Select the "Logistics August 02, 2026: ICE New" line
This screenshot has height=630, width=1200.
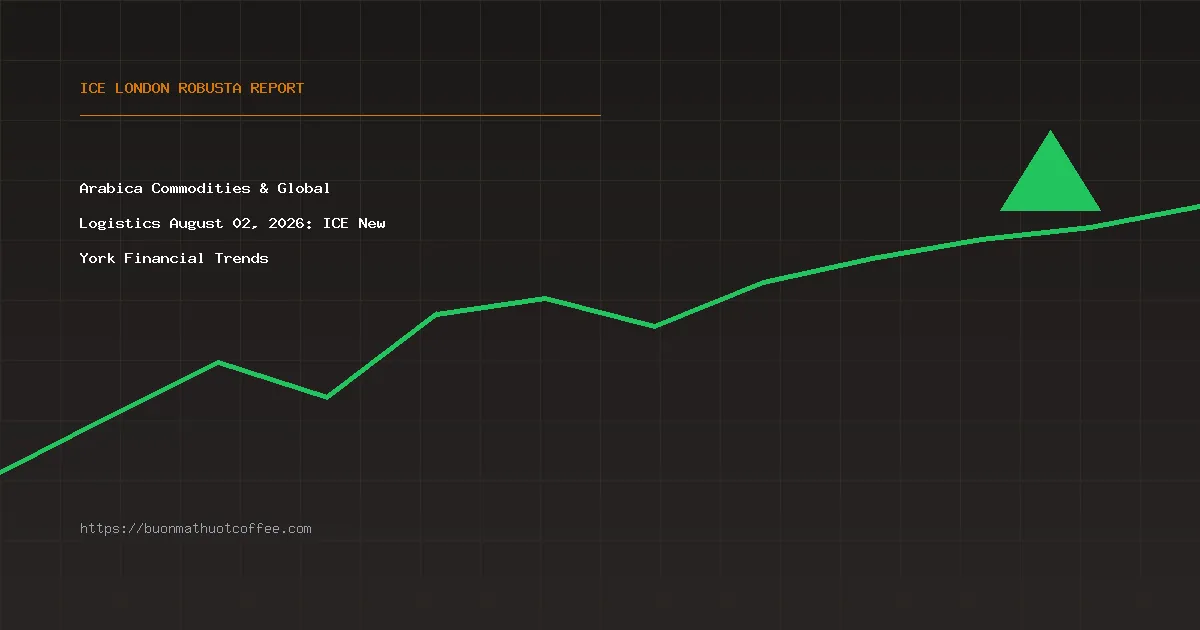[x=233, y=223]
